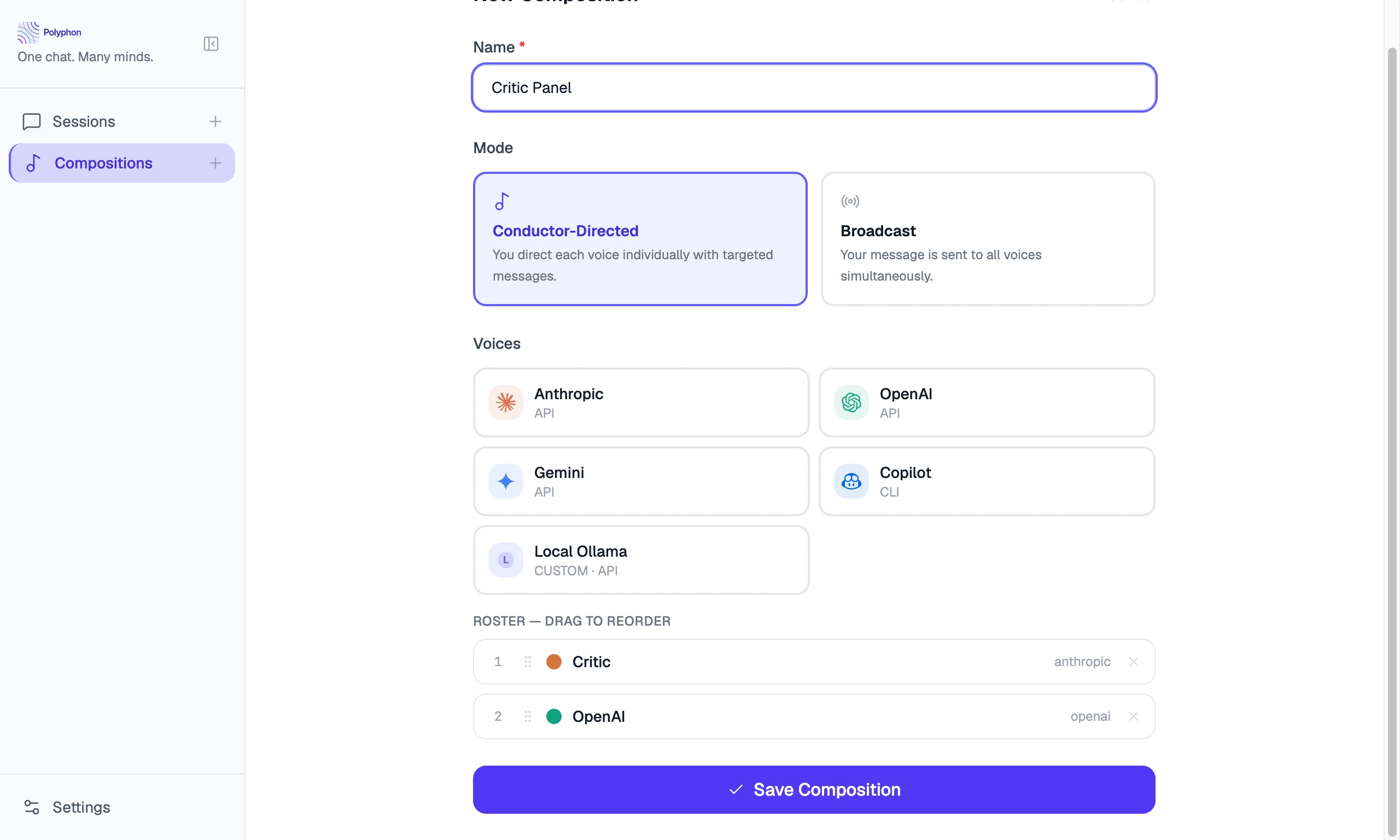The height and width of the screenshot is (840, 1400).
Task: Open Settings in the sidebar
Action: pos(81,807)
